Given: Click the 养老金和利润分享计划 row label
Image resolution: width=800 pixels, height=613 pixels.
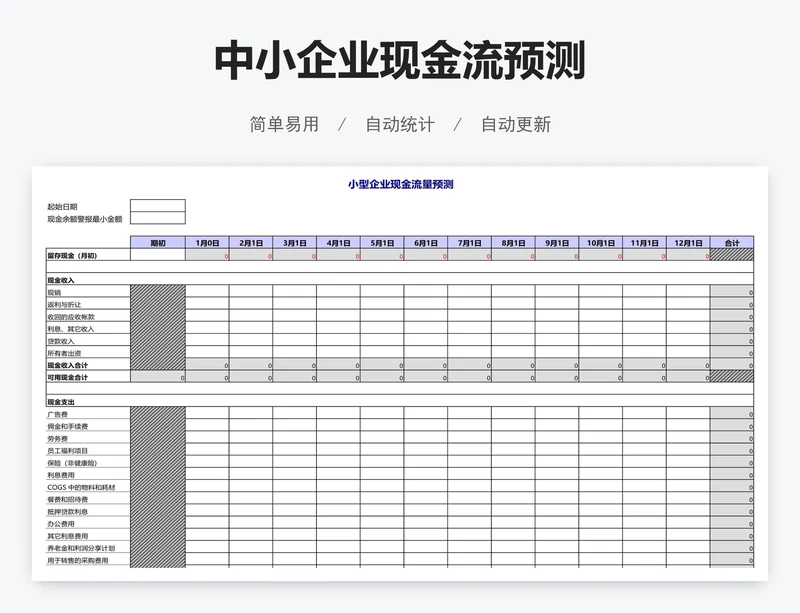Looking at the screenshot, I should [81, 548].
